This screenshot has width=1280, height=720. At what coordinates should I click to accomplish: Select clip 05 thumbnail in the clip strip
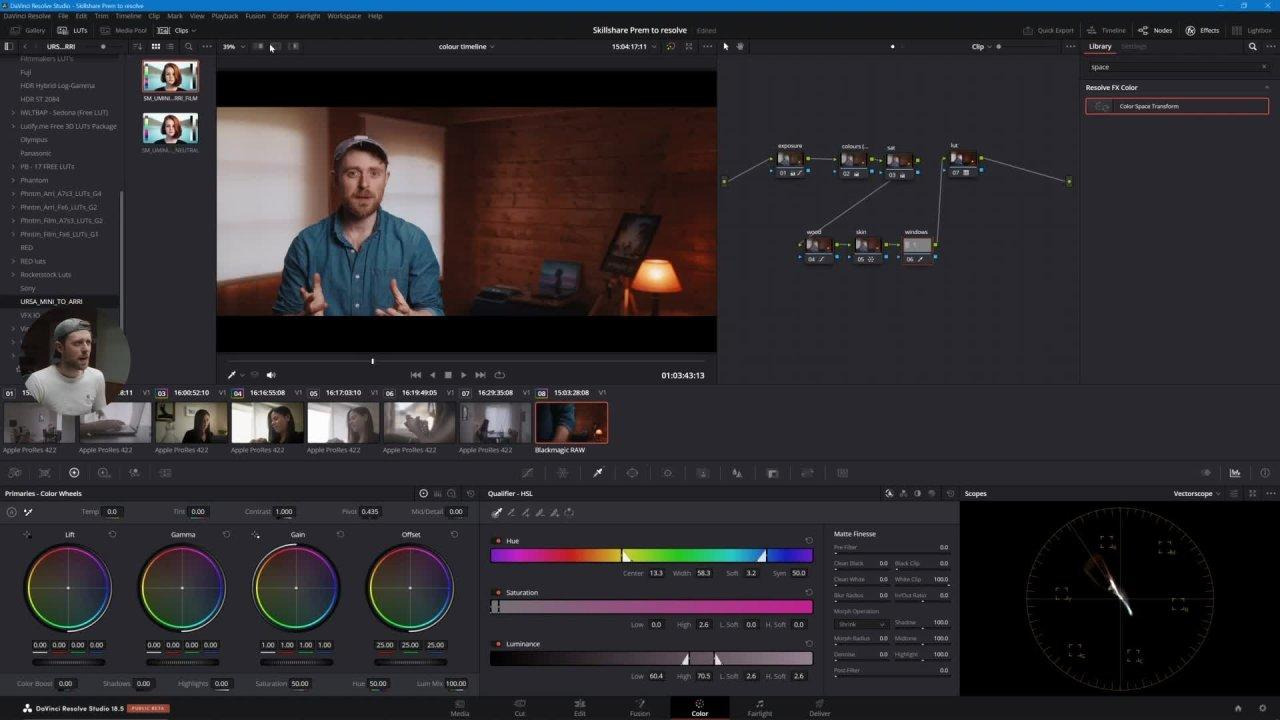(343, 422)
